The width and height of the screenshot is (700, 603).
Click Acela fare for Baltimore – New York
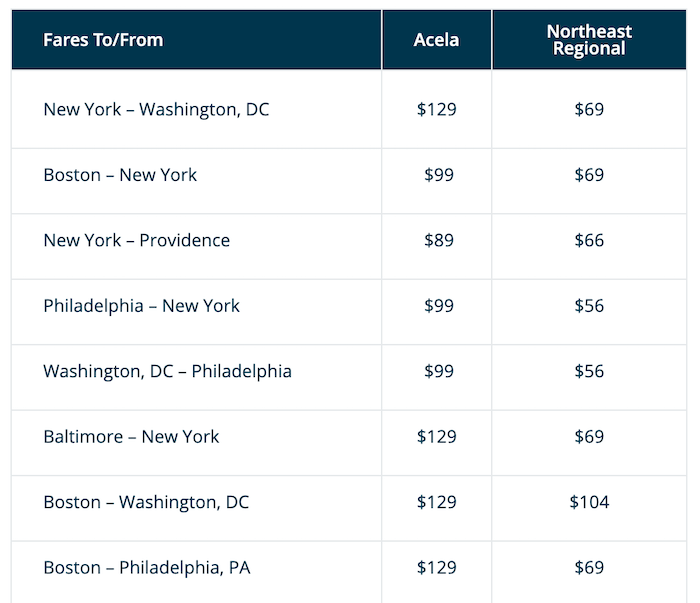(x=436, y=436)
